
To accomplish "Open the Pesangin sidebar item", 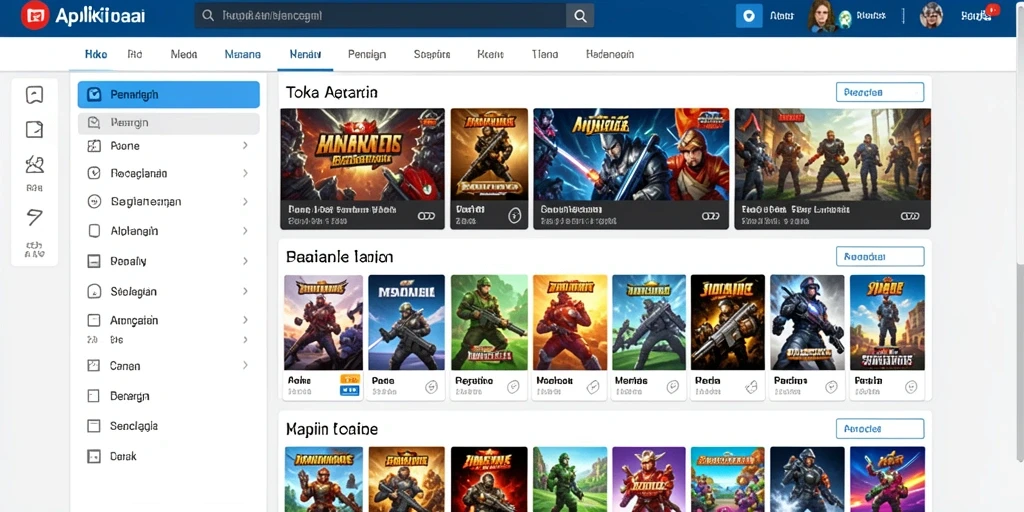I will click(x=168, y=123).
